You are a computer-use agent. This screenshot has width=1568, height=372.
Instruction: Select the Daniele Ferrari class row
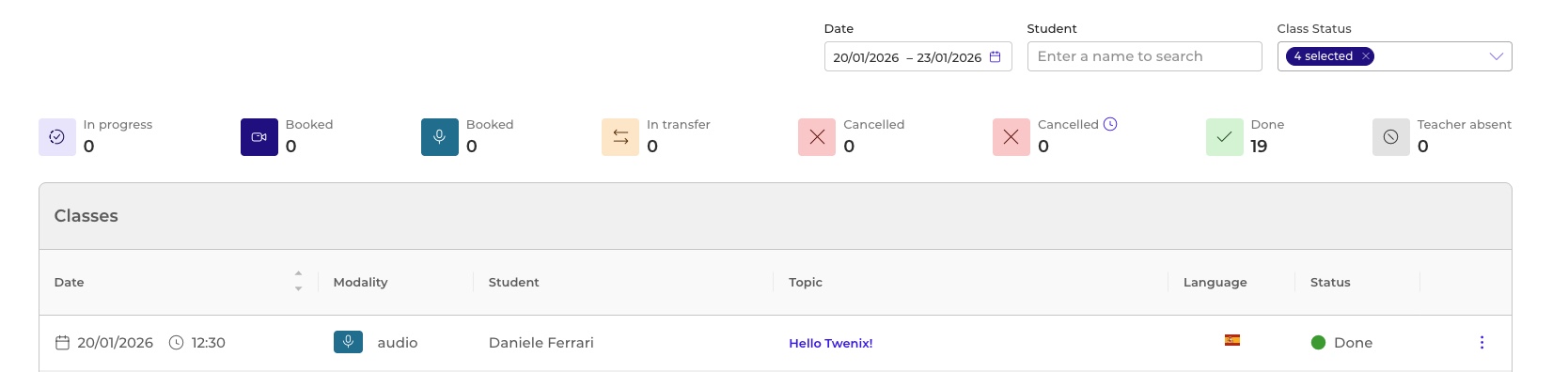pyautogui.click(x=776, y=343)
